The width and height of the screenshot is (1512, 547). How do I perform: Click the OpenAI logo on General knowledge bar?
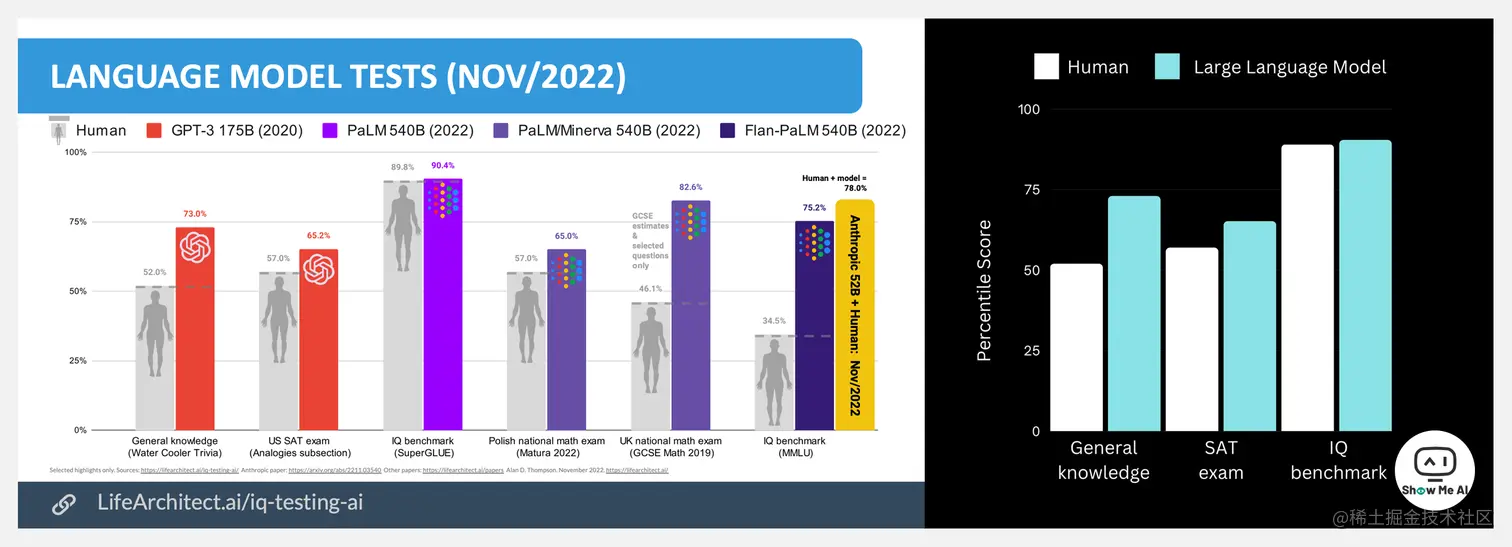195,247
